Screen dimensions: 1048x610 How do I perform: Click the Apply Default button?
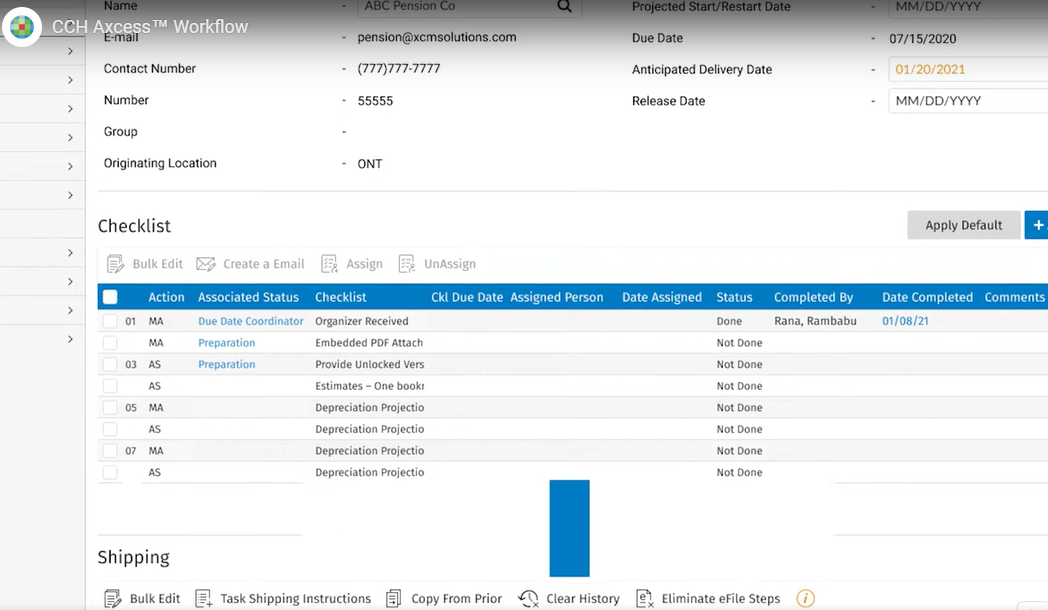coord(963,225)
